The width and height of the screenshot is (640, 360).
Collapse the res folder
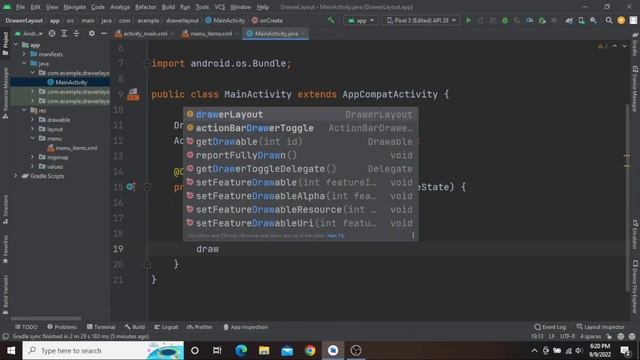[x=24, y=110]
